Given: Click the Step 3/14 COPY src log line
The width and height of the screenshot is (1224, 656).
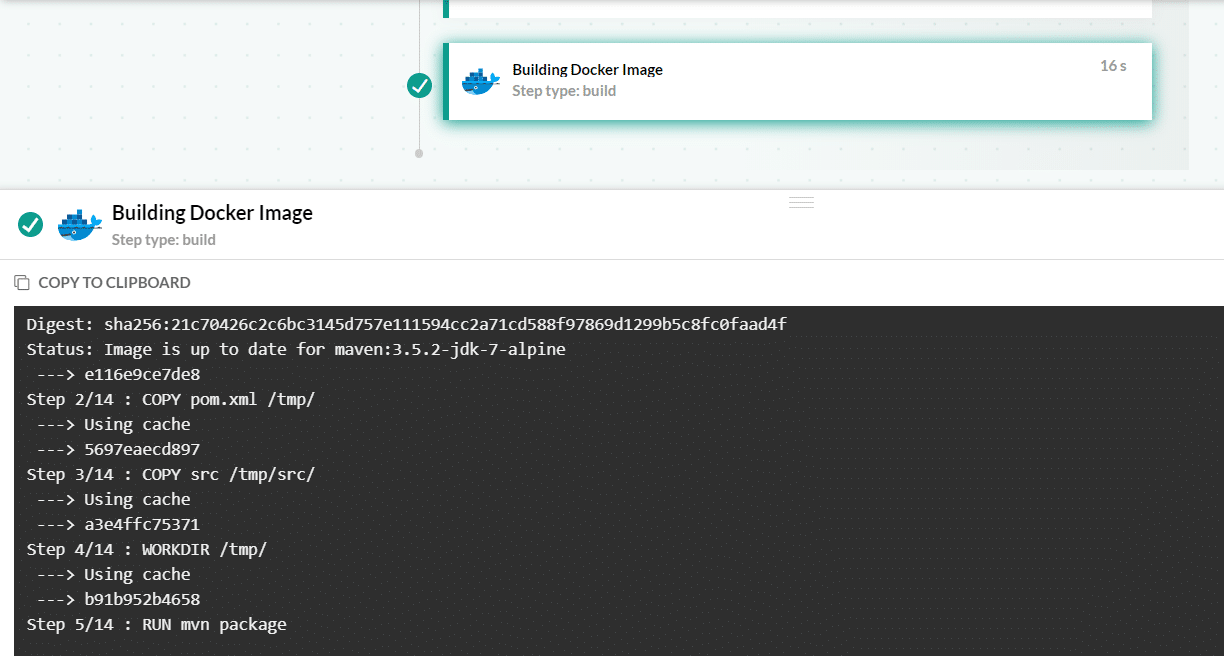Looking at the screenshot, I should [x=171, y=475].
